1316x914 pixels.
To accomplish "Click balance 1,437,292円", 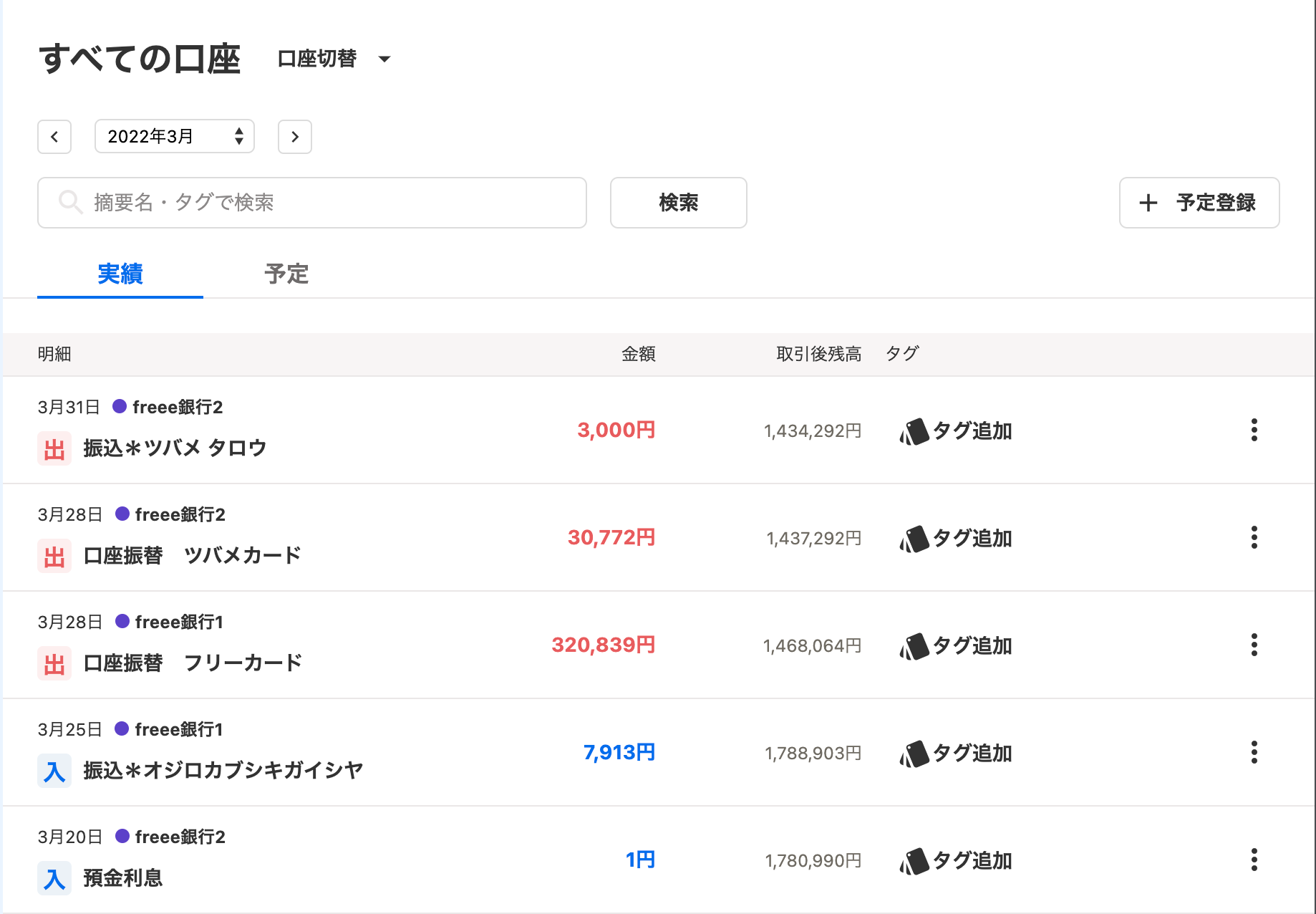I will point(814,539).
